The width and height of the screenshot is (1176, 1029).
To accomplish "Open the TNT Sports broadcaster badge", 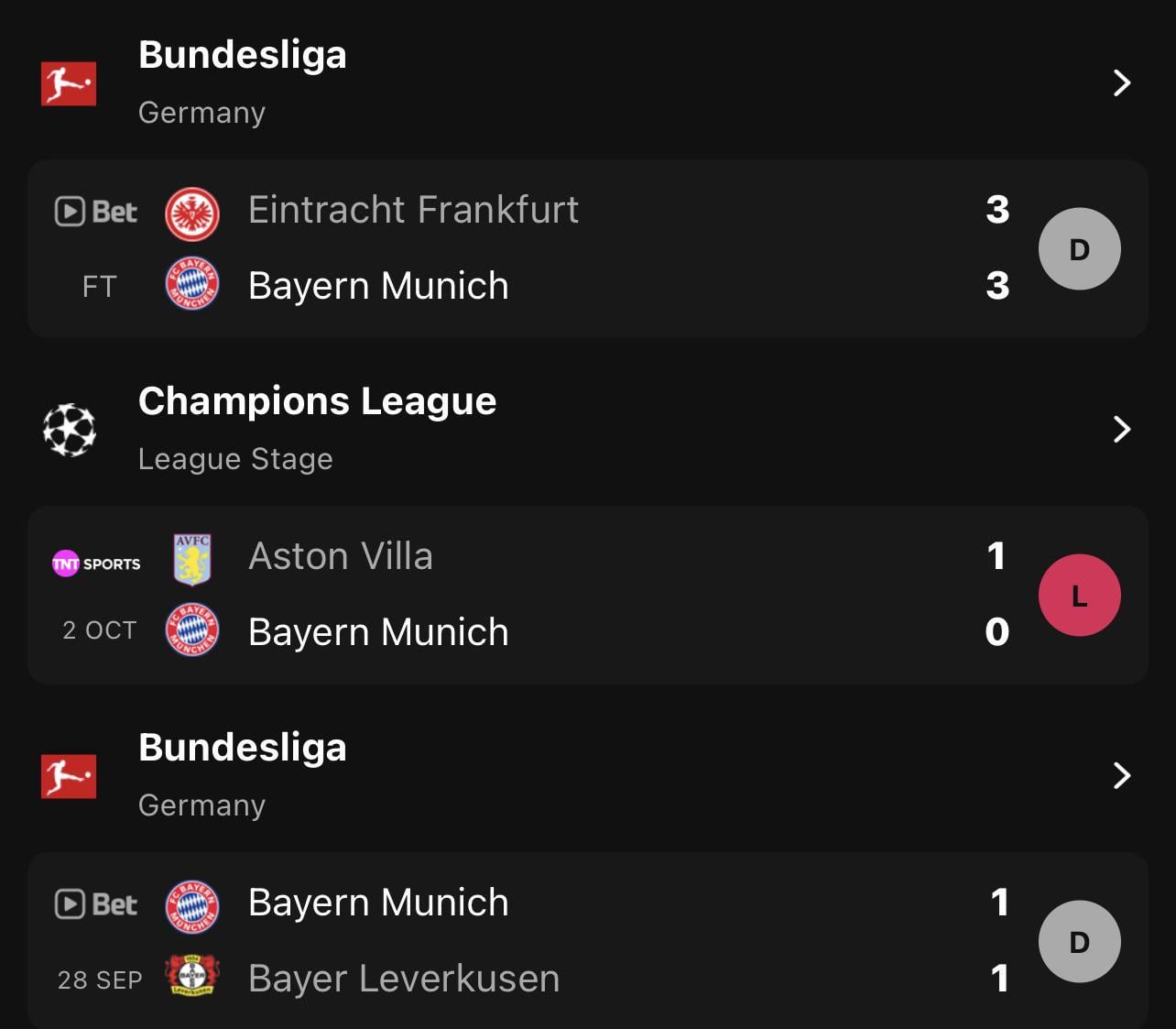I will (96, 563).
